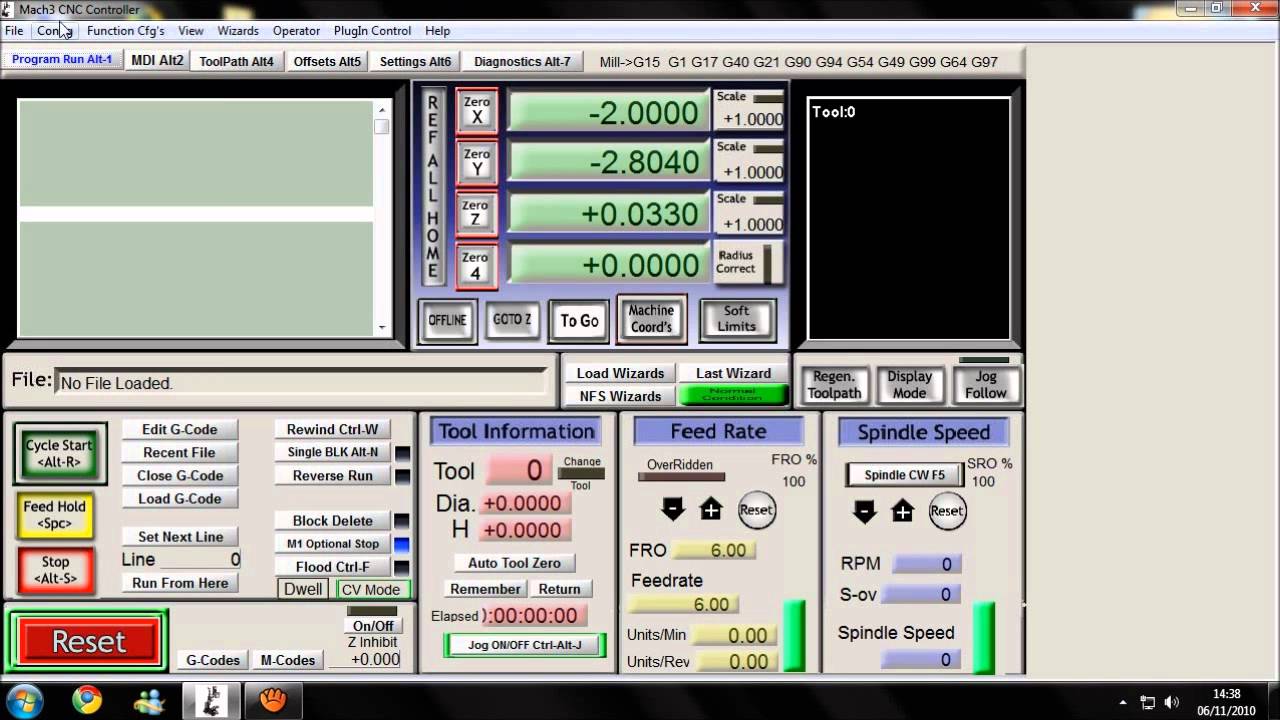This screenshot has height=720, width=1280.
Task: Lower feed rate with down arrow
Action: click(x=672, y=509)
